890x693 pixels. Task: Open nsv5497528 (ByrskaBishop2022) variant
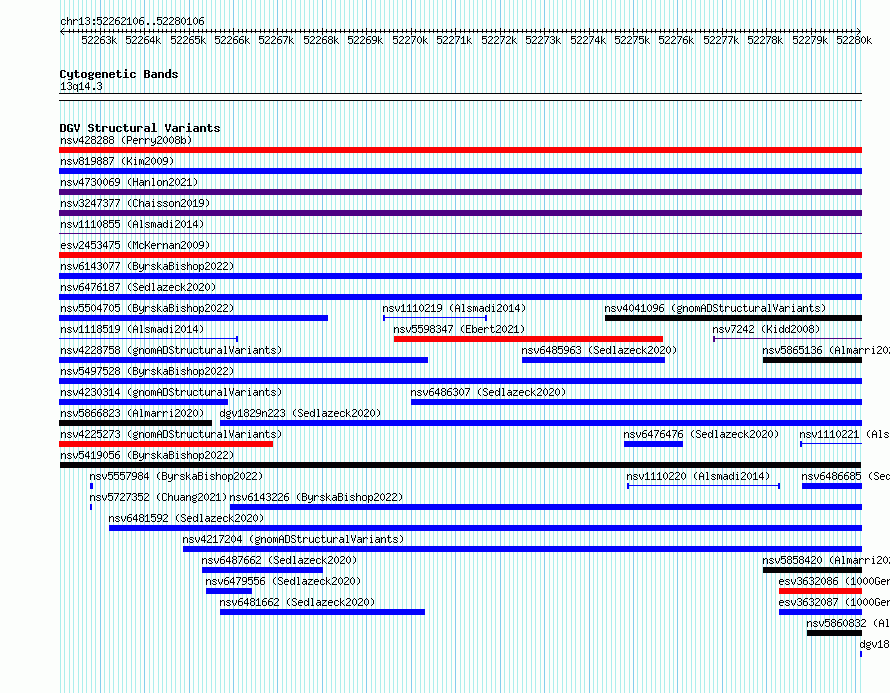pos(147,371)
